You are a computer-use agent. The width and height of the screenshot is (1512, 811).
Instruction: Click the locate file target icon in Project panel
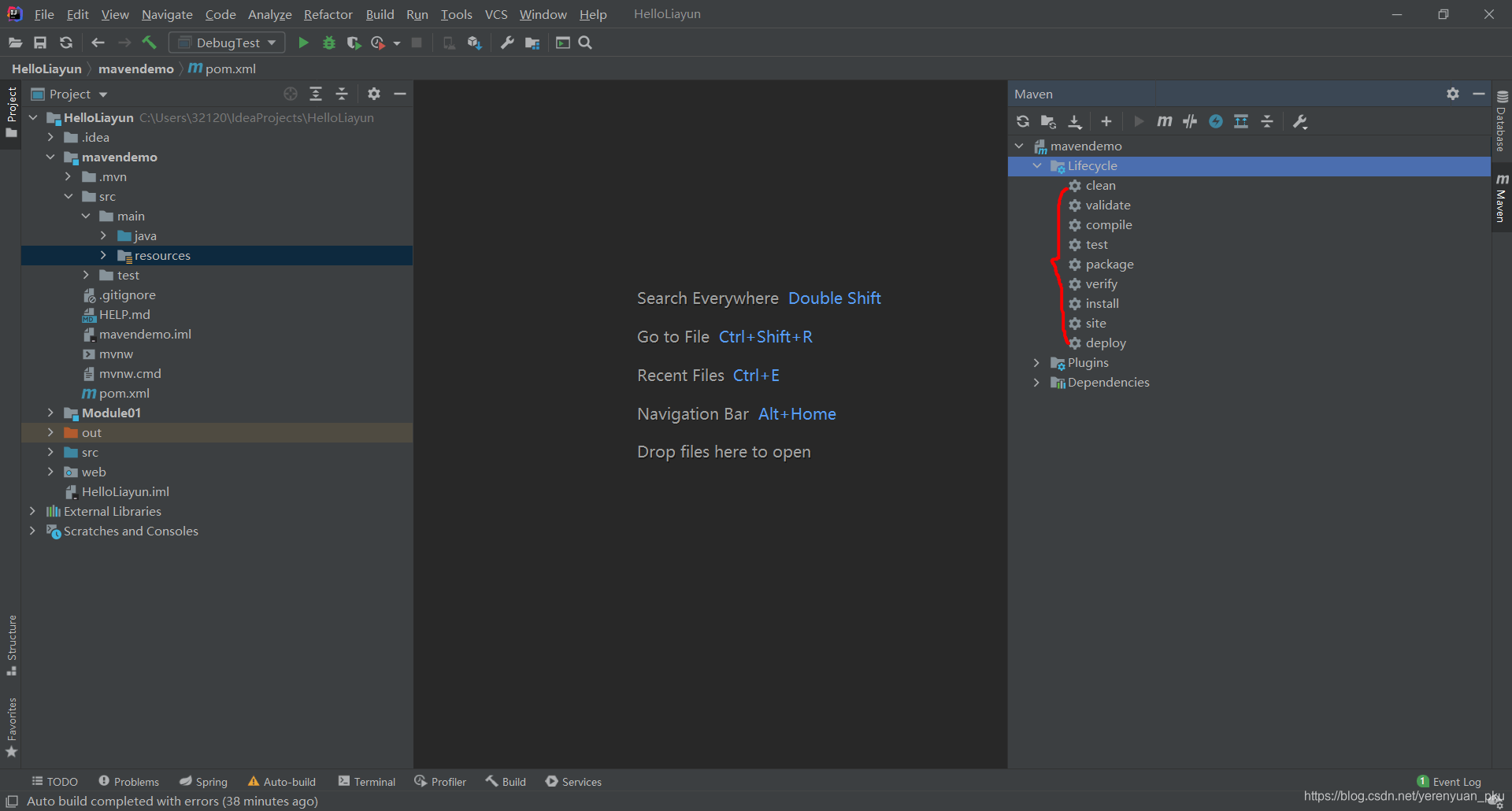click(x=291, y=94)
